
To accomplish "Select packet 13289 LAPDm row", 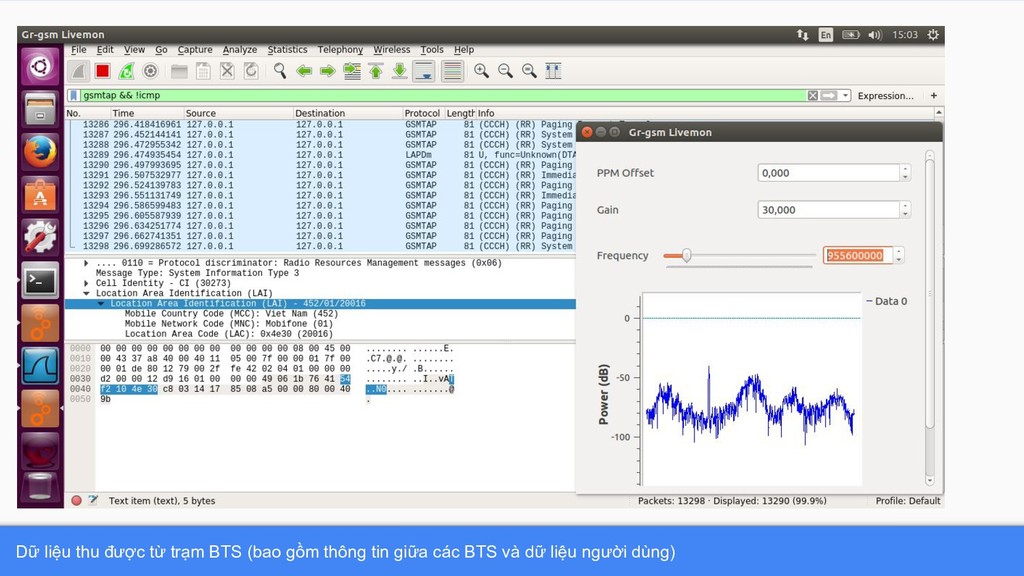I will pyautogui.click(x=323, y=155).
